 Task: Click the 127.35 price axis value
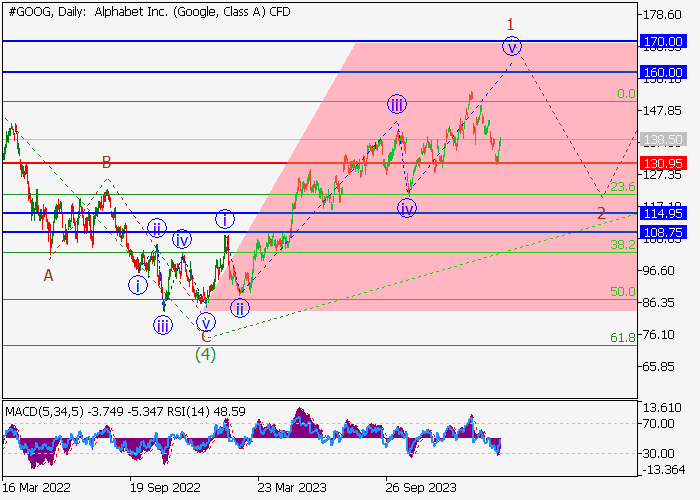click(662, 175)
